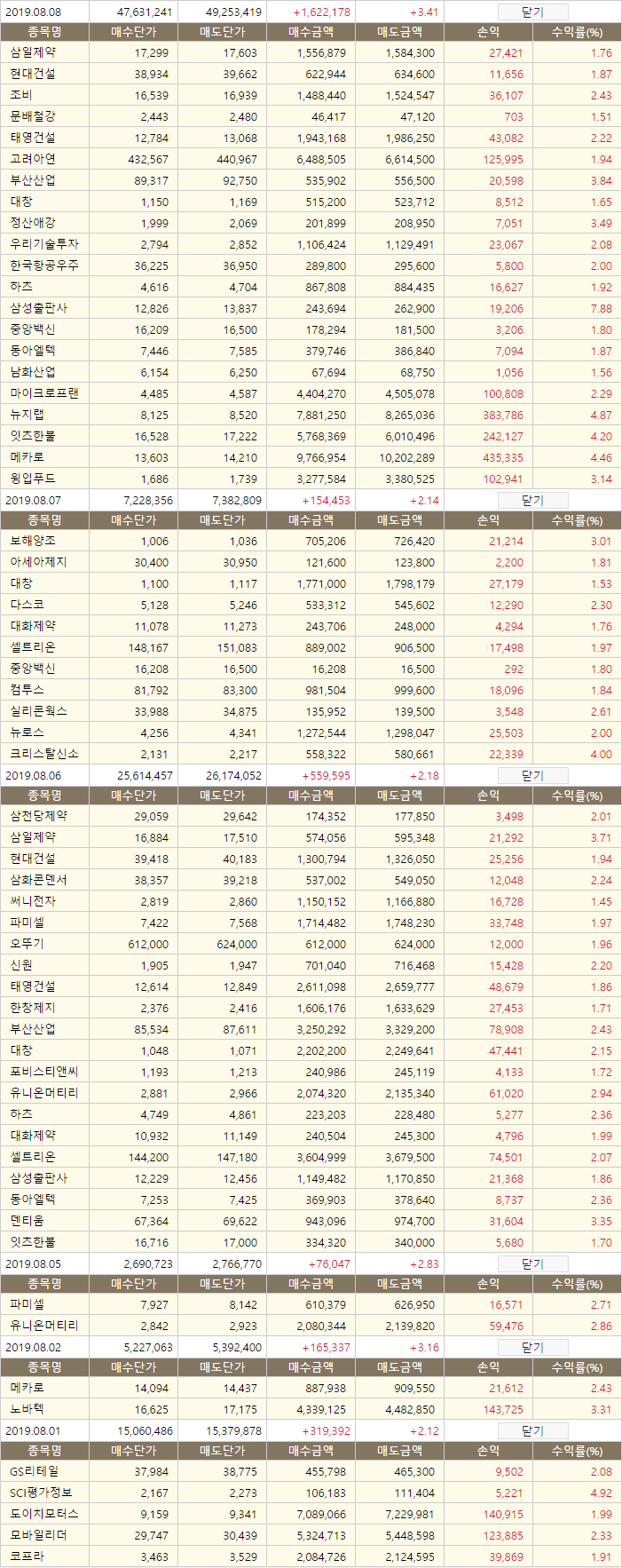Click stock name 모바일리더
This screenshot has height=1568, width=622.
(38, 1535)
